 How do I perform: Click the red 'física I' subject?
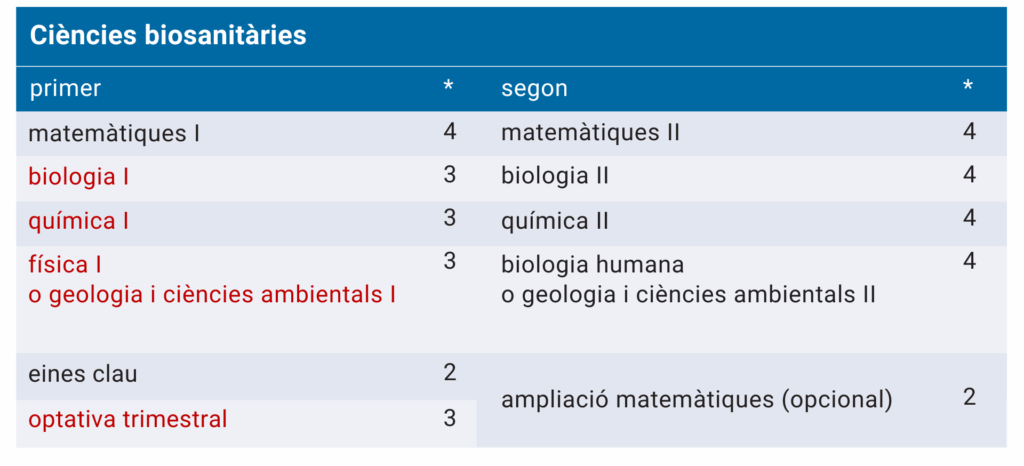(66, 265)
